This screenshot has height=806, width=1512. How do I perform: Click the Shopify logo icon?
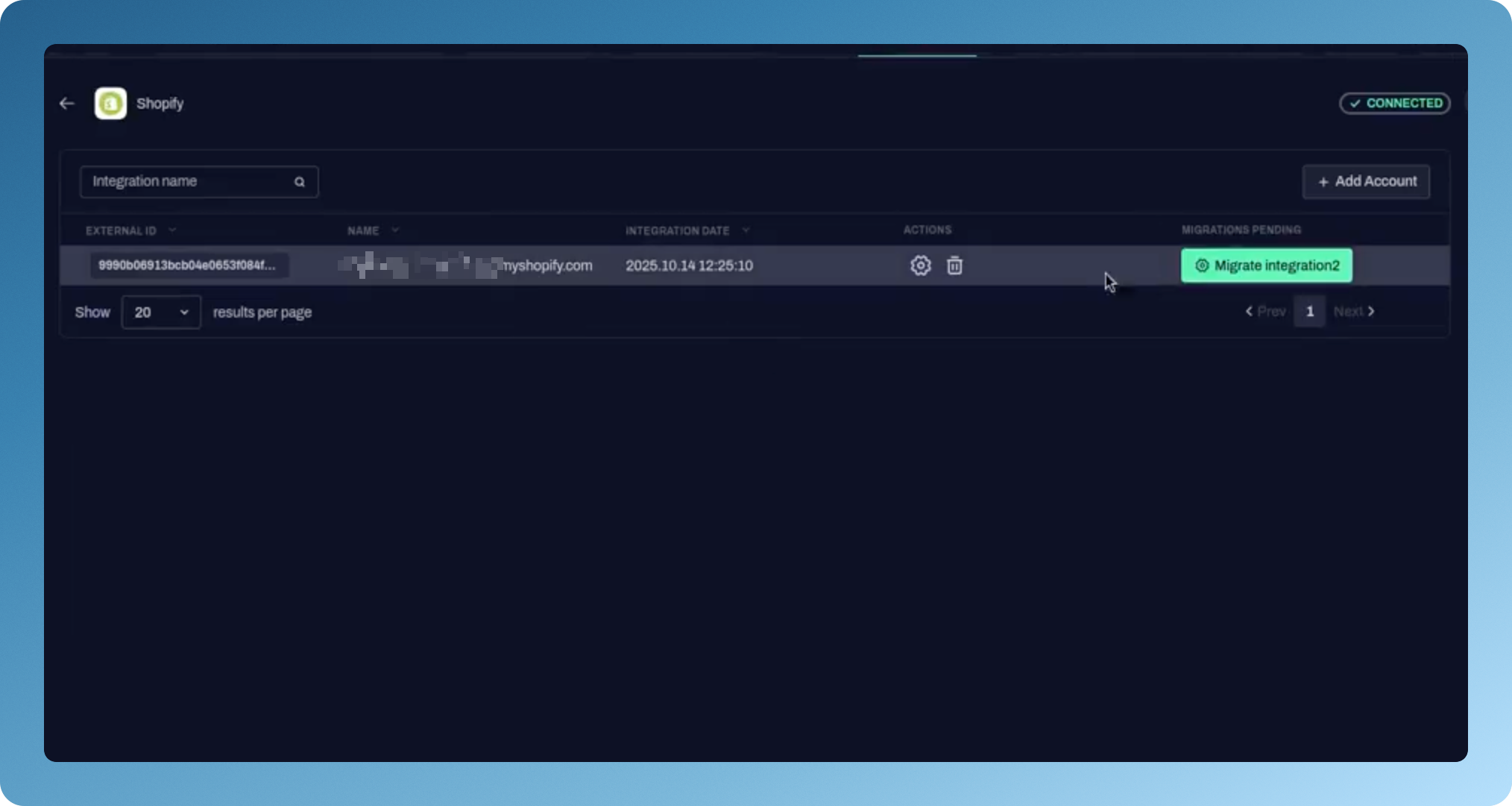(110, 104)
